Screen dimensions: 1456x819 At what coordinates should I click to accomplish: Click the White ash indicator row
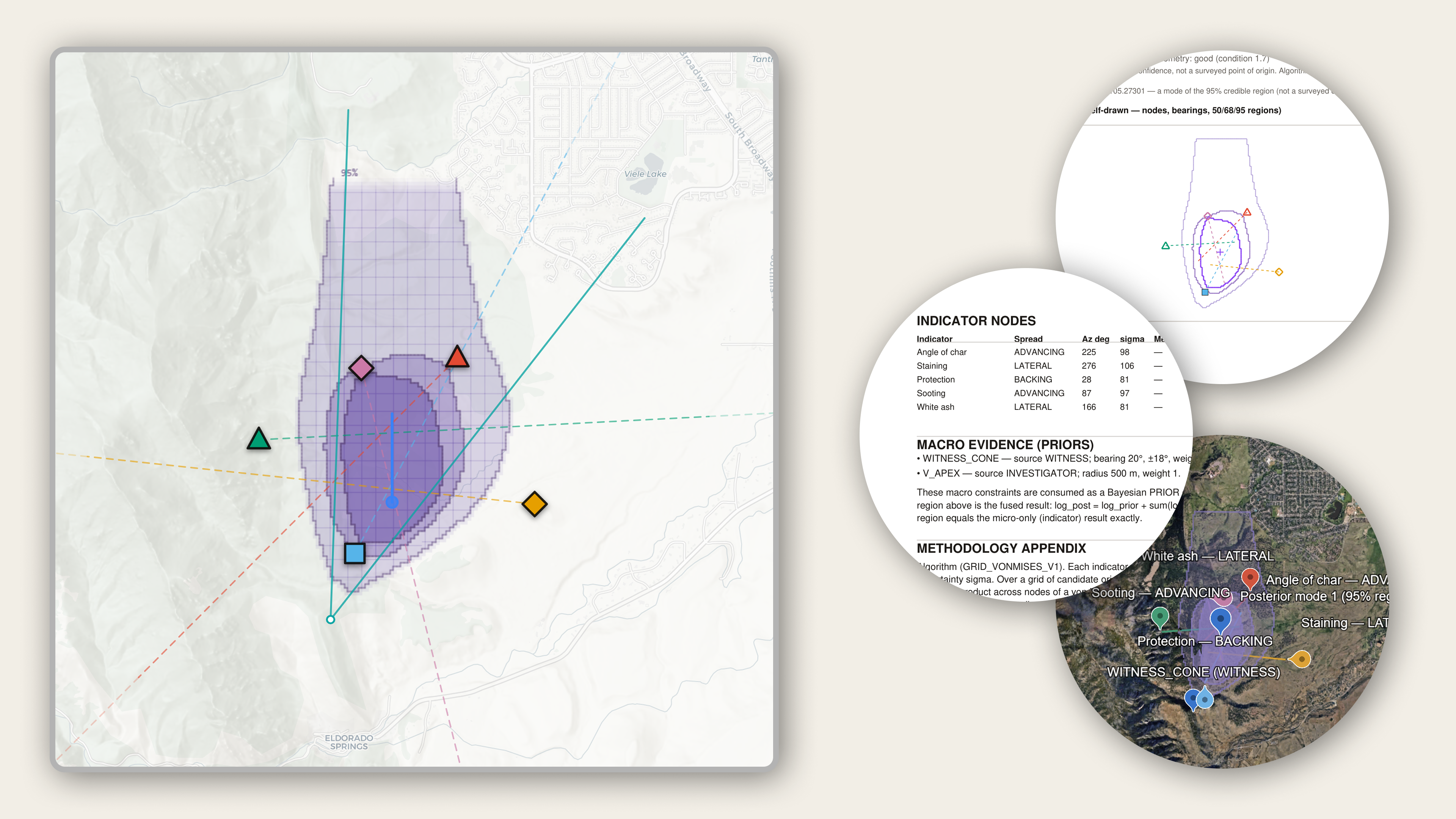point(1039,407)
